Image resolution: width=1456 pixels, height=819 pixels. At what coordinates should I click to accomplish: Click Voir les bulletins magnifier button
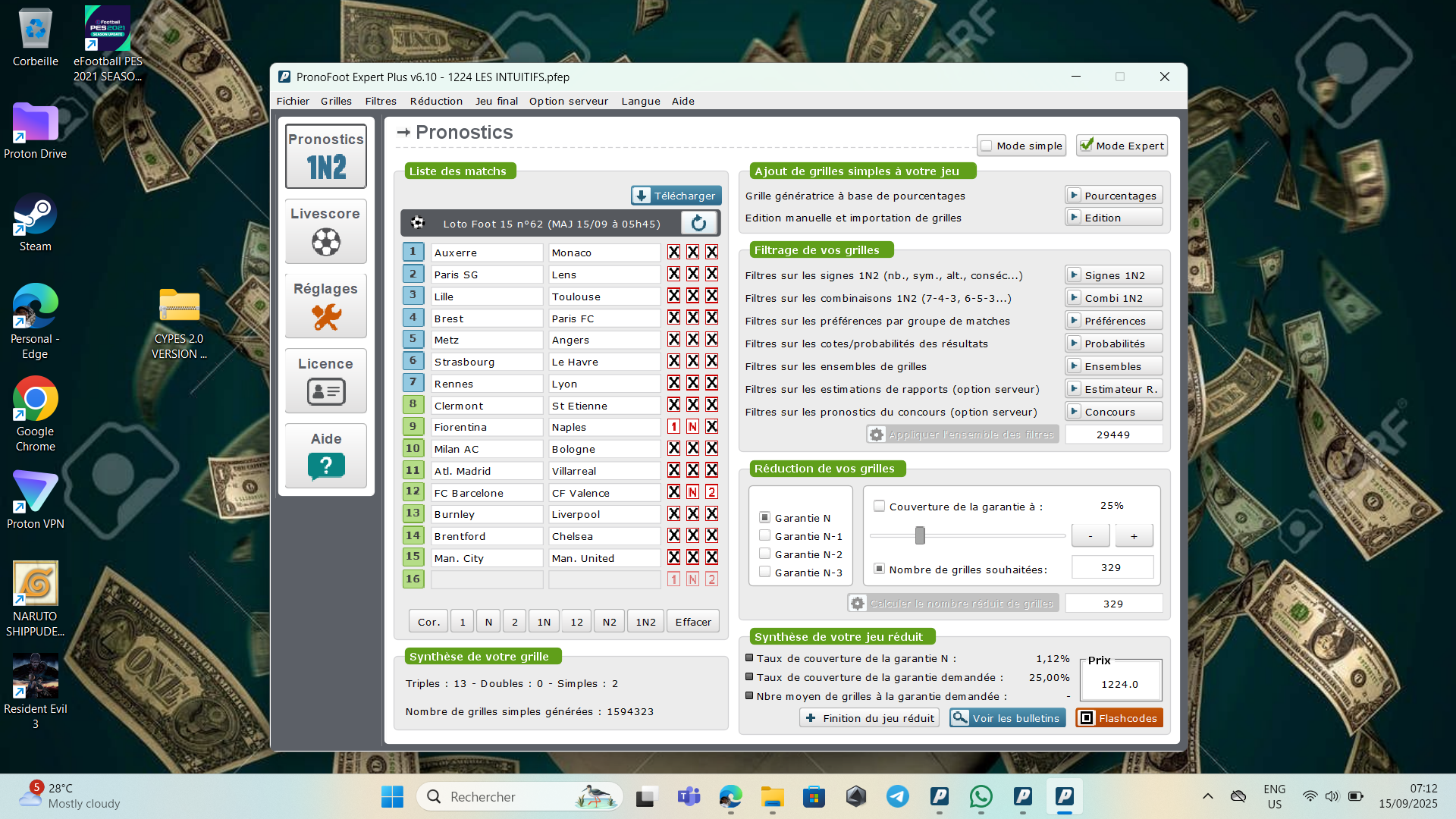(1007, 718)
